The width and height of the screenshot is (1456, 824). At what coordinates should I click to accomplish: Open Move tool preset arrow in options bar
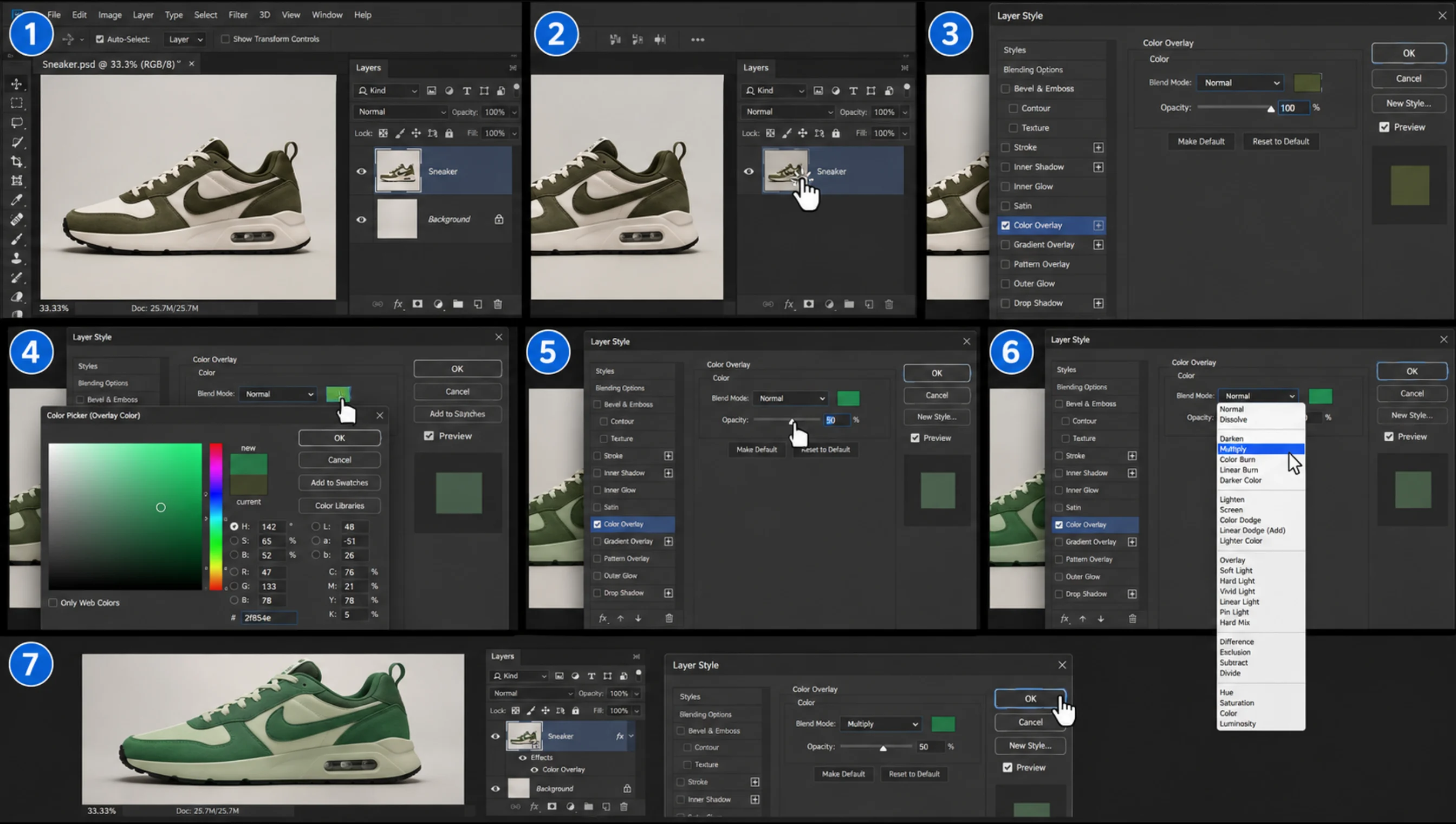point(82,40)
